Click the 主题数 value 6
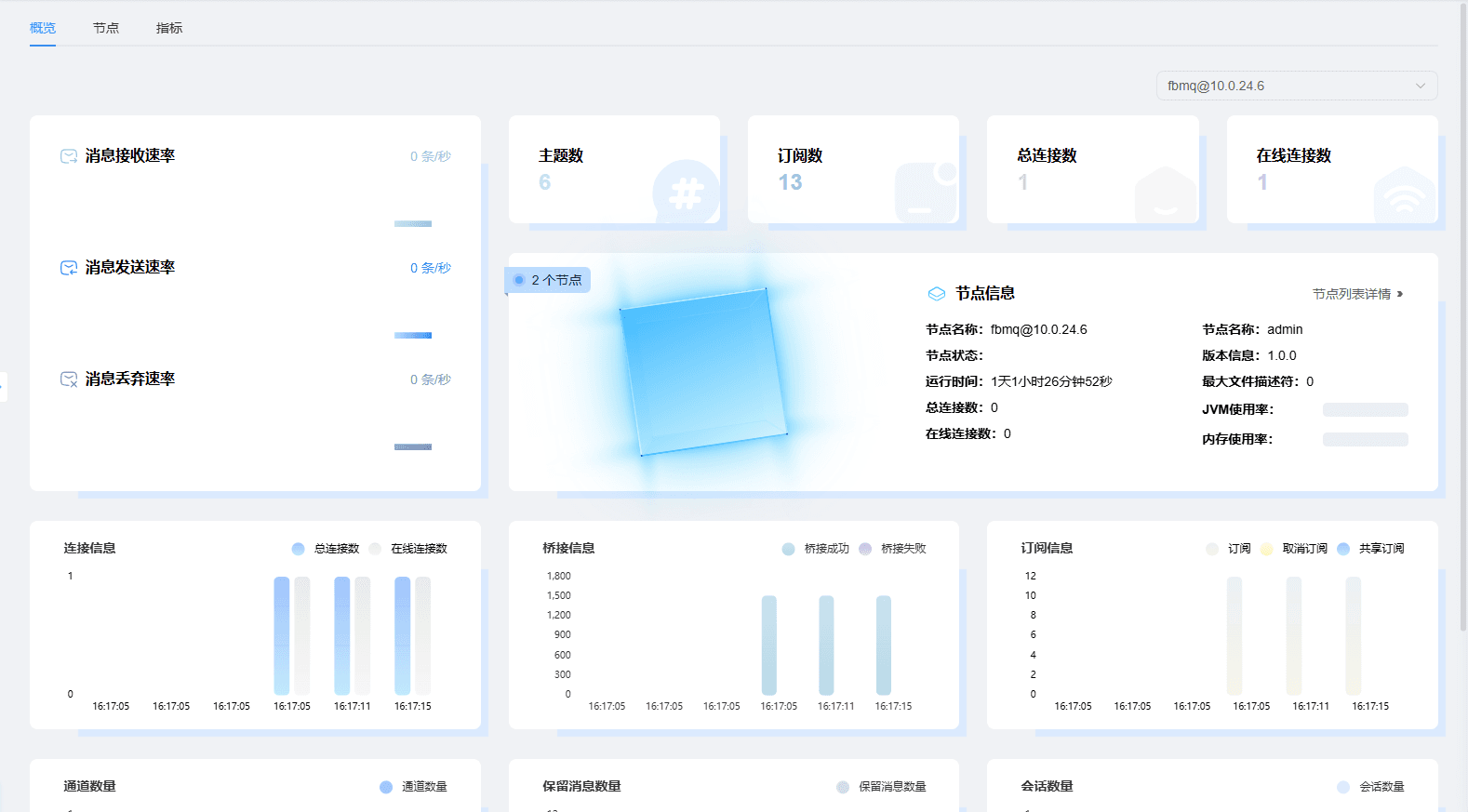Screen dimensions: 1468x812 click(545, 182)
